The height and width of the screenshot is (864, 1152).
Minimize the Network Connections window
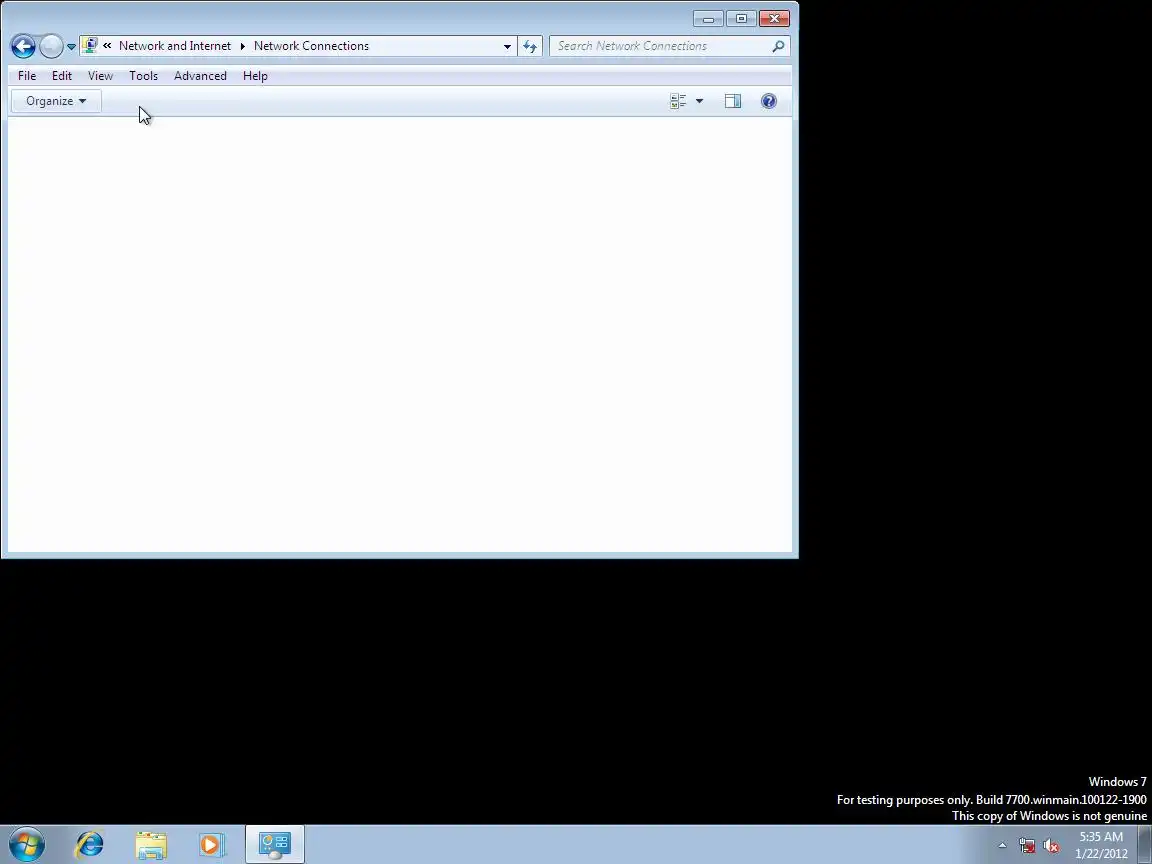pyautogui.click(x=708, y=18)
